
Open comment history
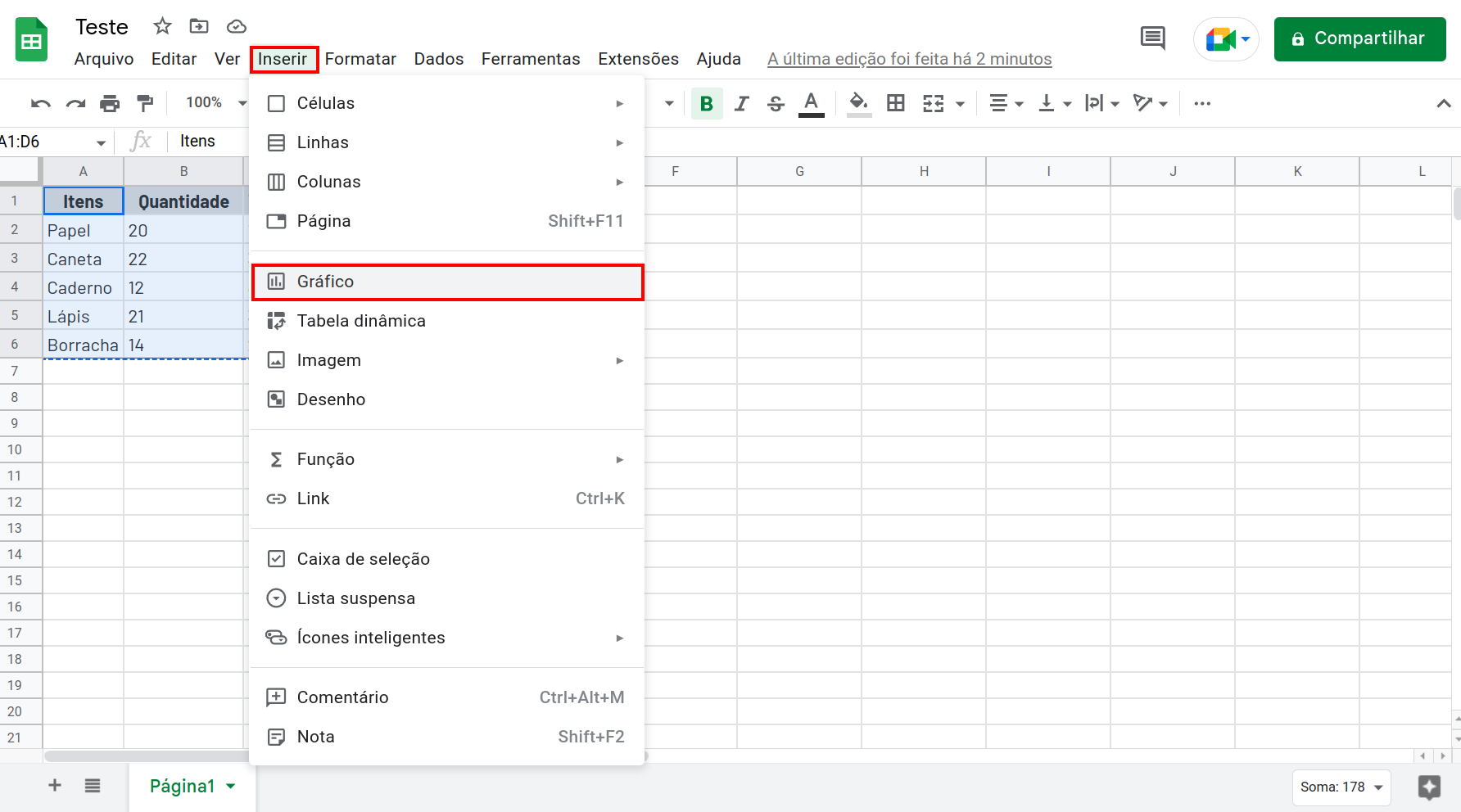click(1151, 38)
